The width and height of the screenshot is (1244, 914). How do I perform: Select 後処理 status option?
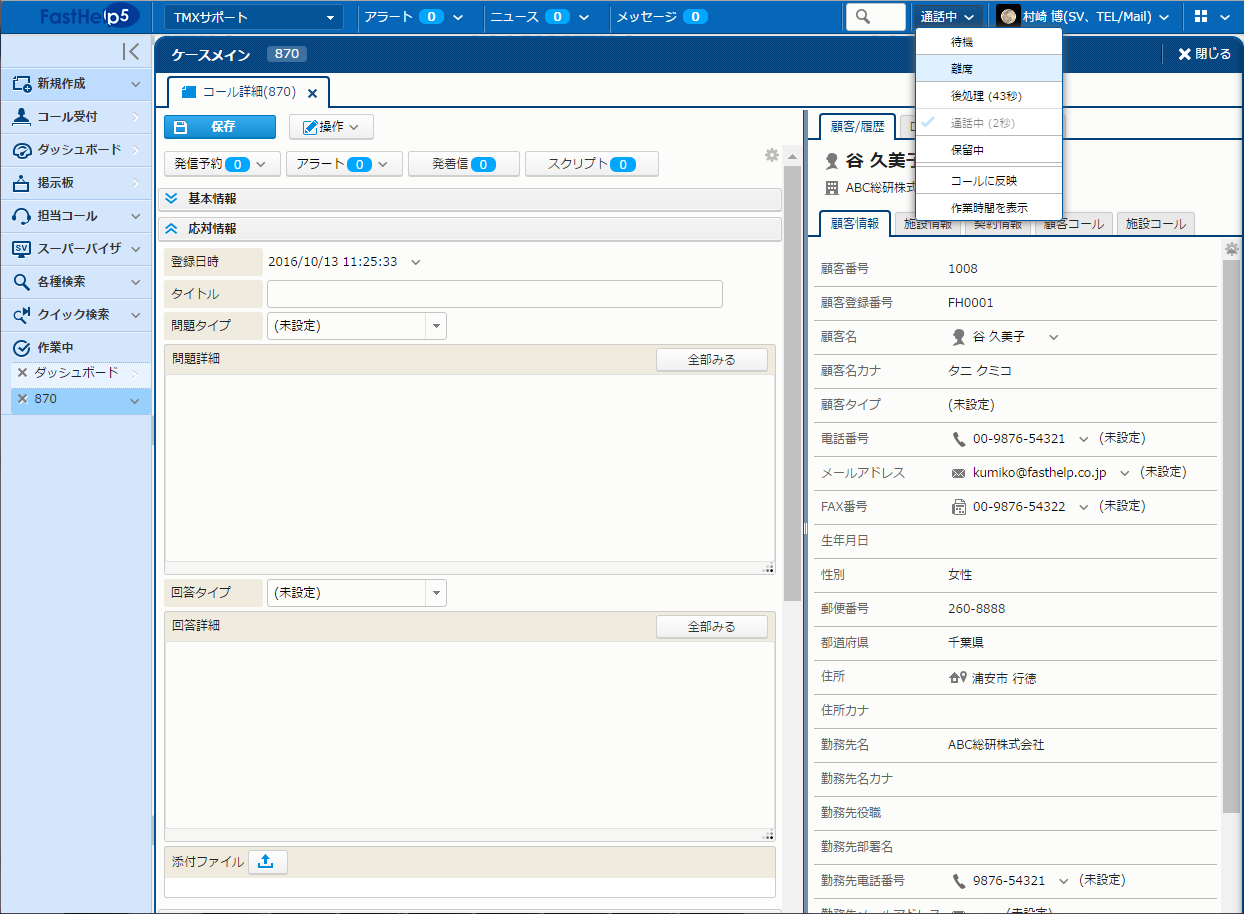point(985,96)
